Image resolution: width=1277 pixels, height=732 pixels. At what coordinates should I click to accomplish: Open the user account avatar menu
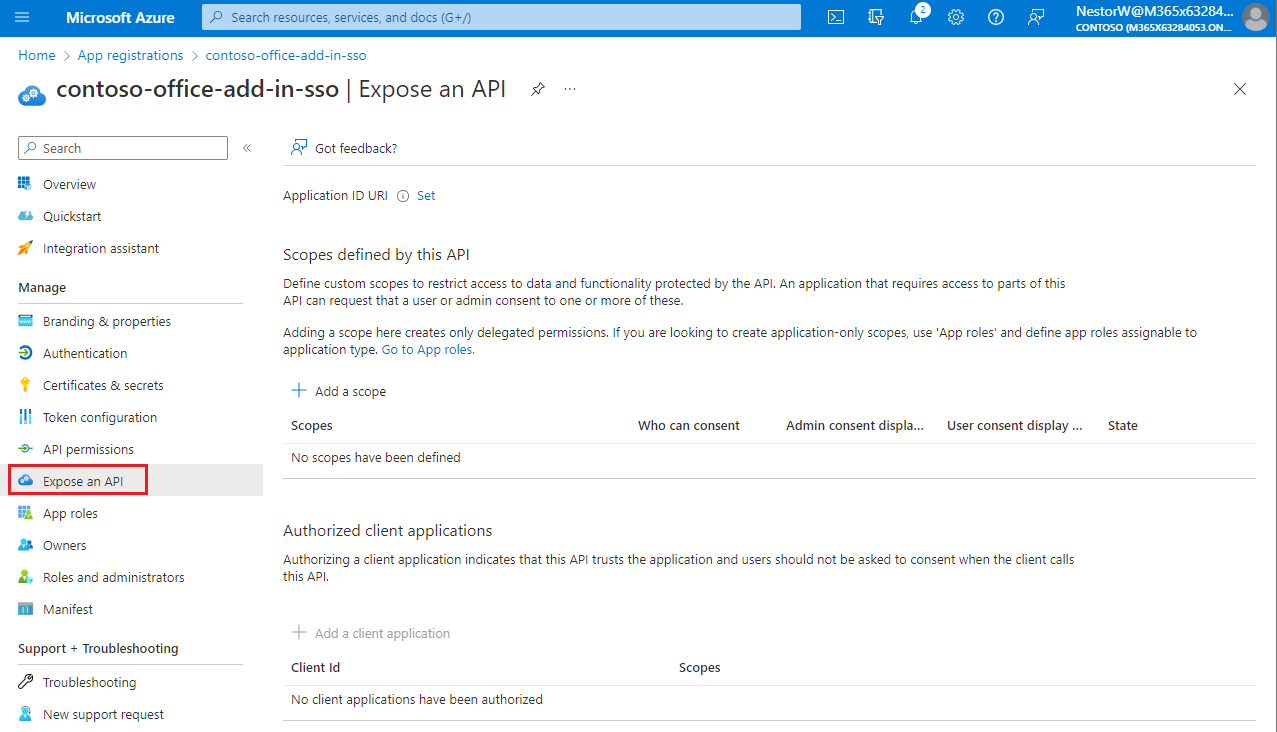coord(1255,17)
